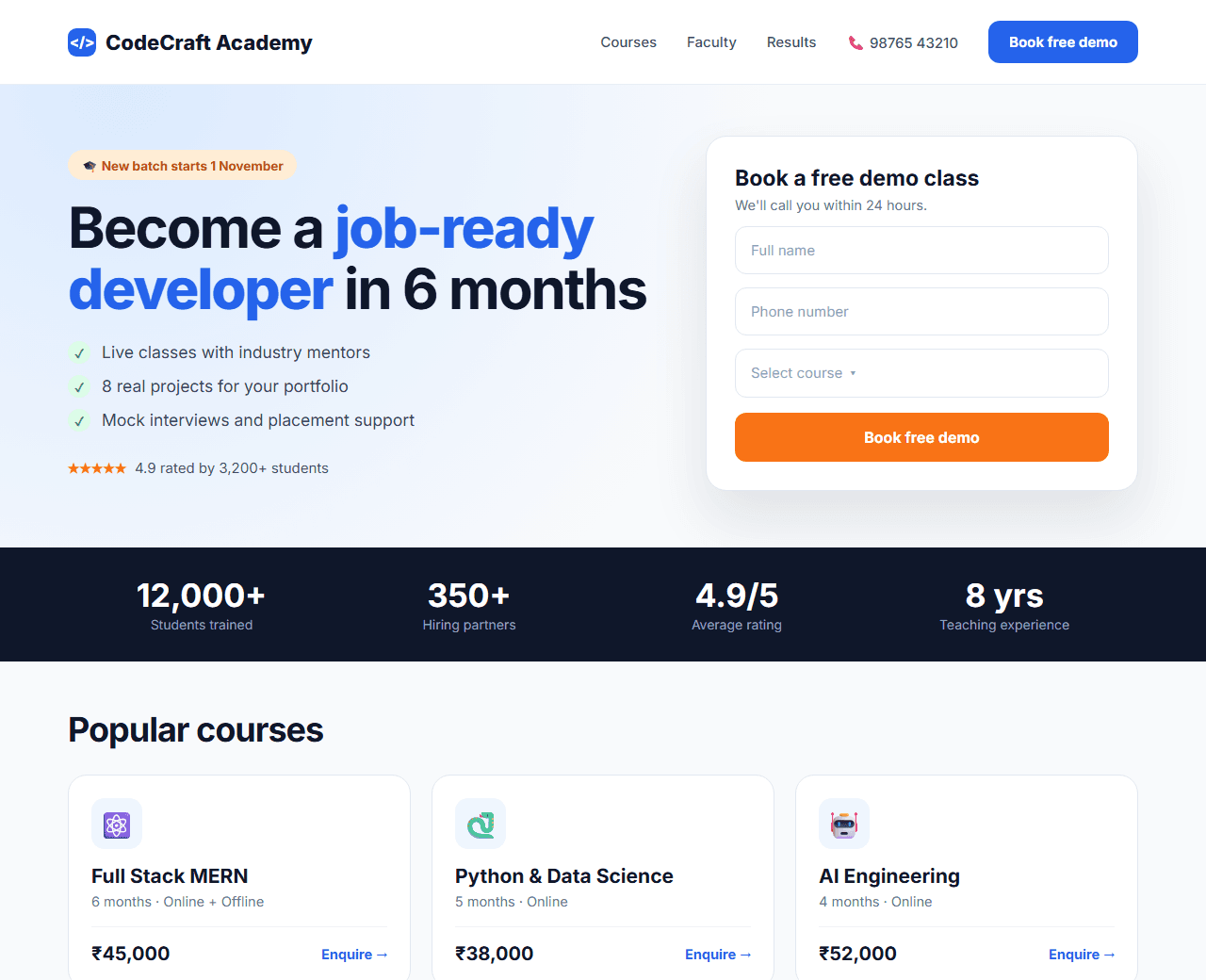Screen dimensions: 1206x980
Task: Click the orange five-star rating icons
Action: pyautogui.click(x=97, y=468)
